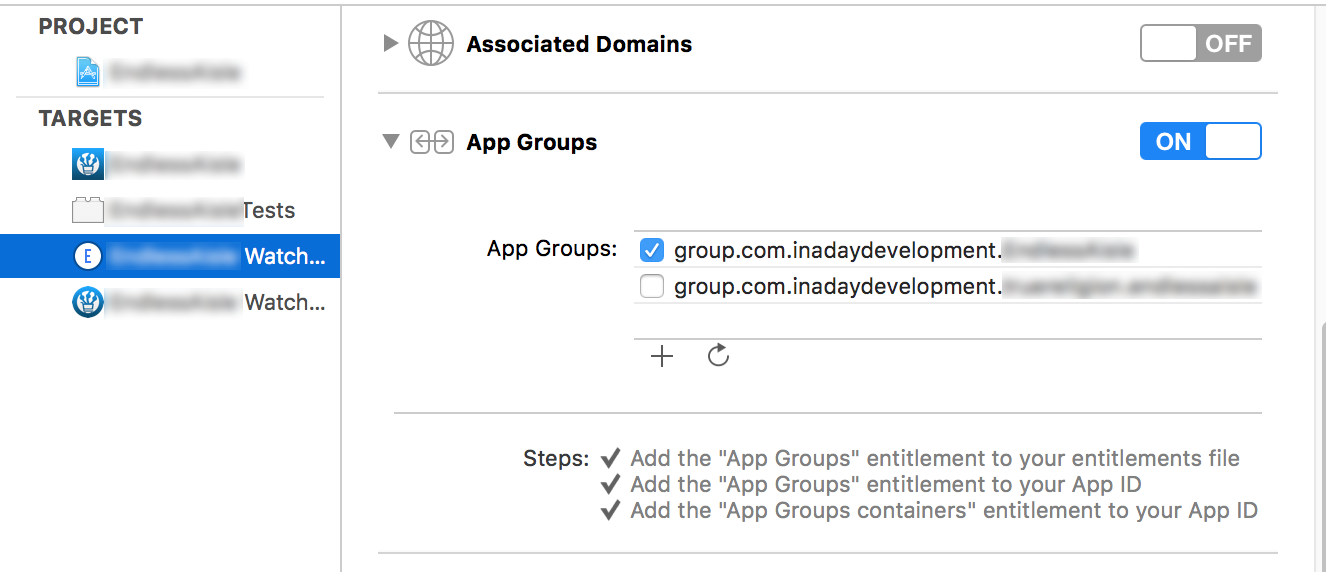Click the circular E Watch target icon
1326x572 pixels.
[88, 257]
